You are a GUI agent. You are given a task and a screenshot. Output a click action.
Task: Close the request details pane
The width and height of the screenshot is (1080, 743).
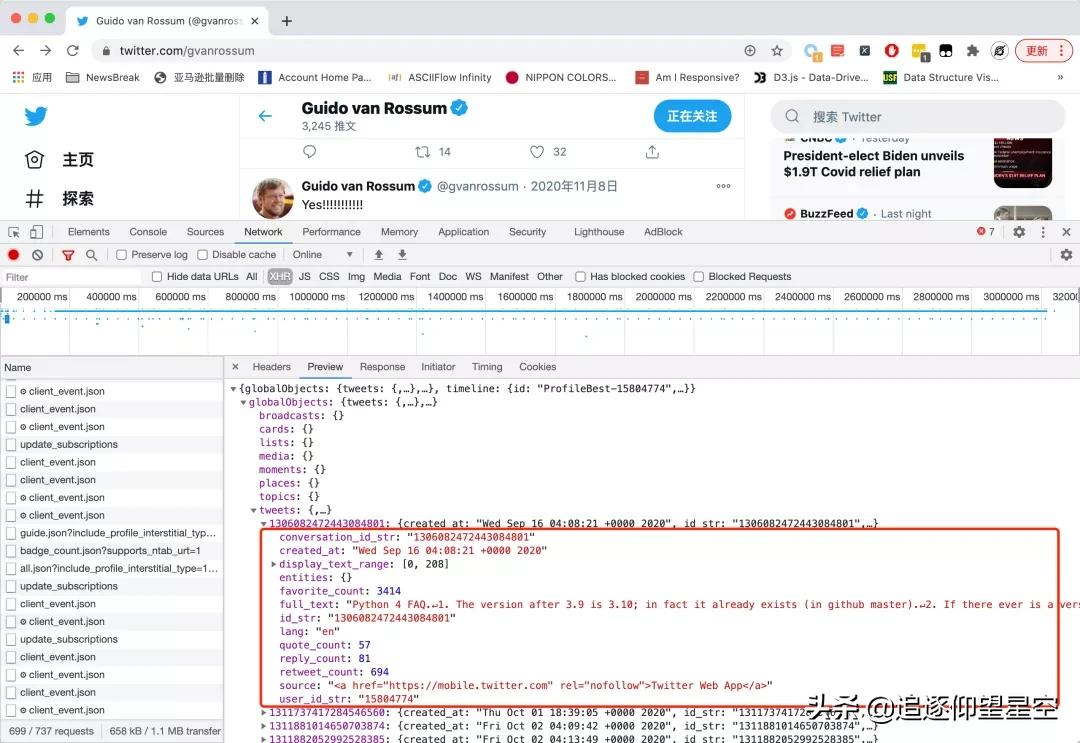pyautogui.click(x=236, y=367)
